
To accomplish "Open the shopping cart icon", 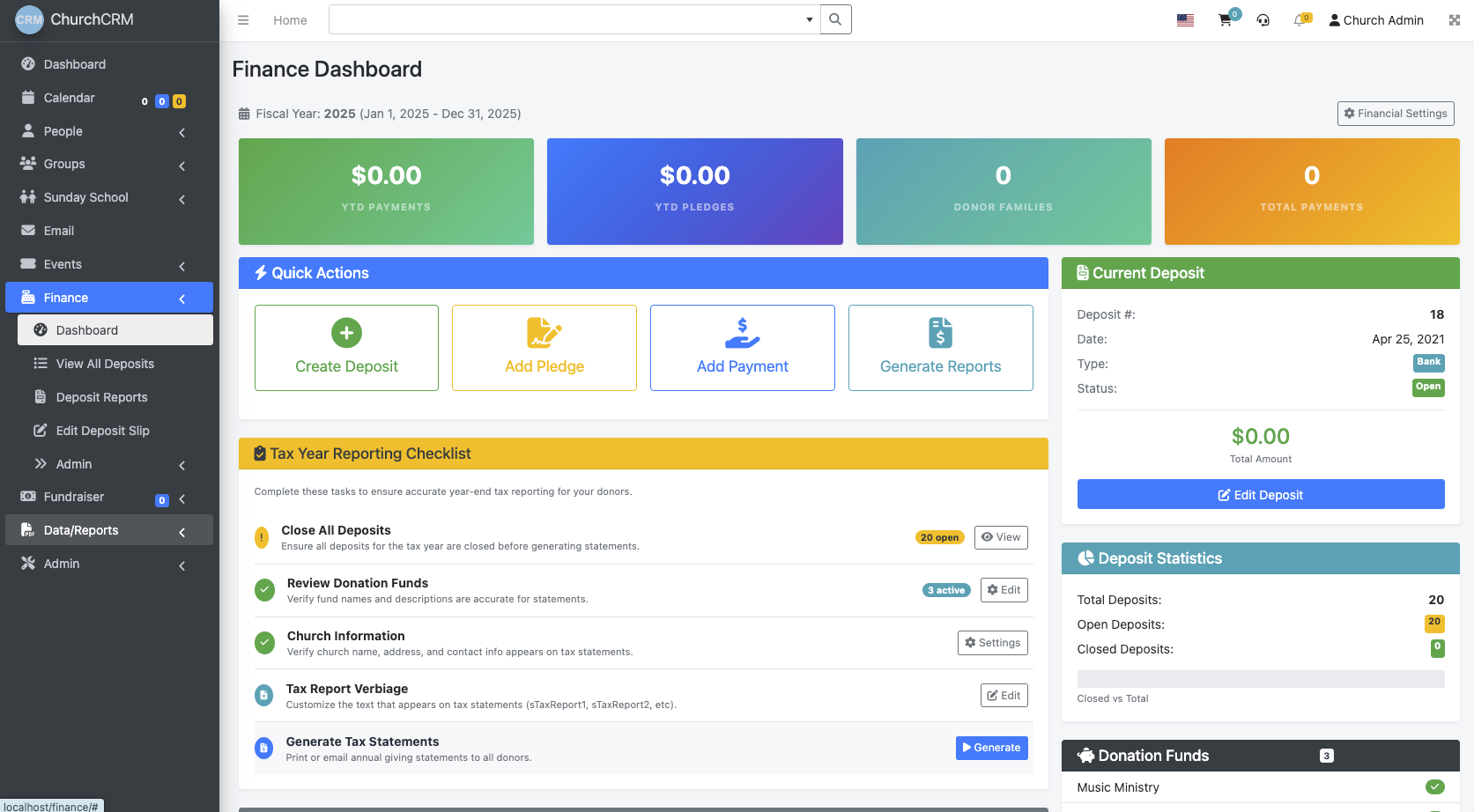I will tap(1225, 19).
